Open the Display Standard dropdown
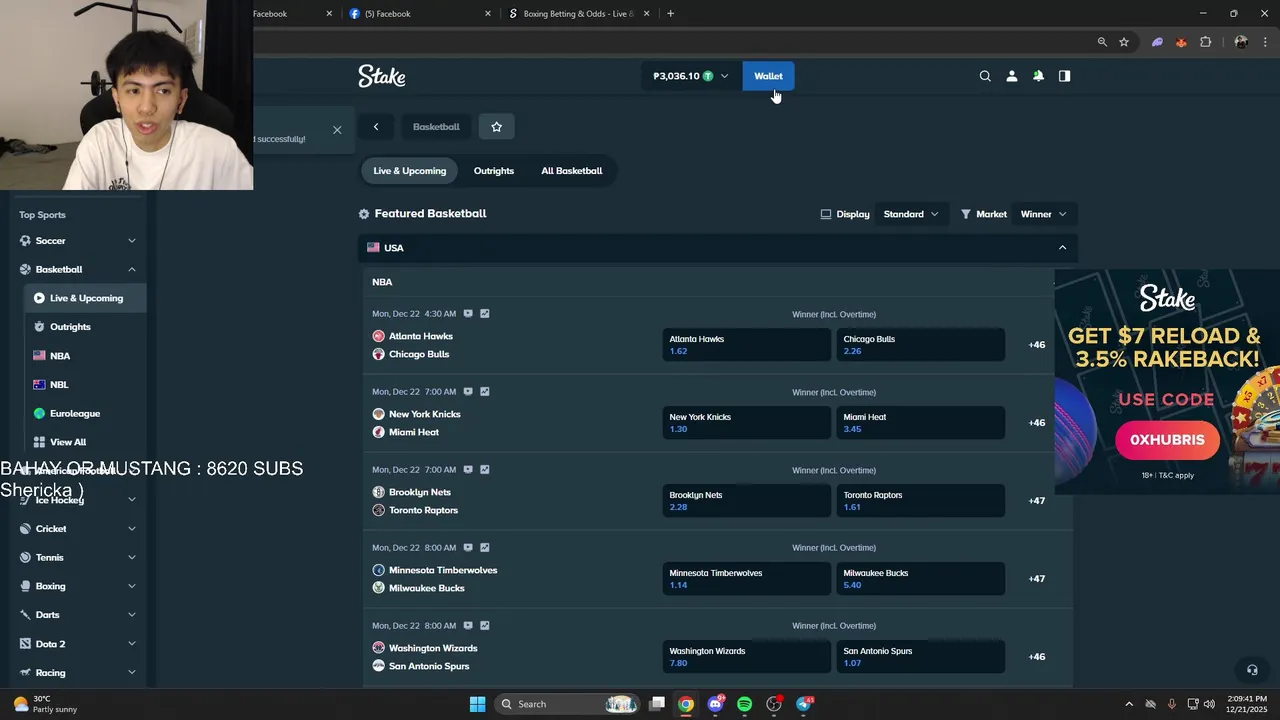This screenshot has height=720, width=1280. (912, 214)
